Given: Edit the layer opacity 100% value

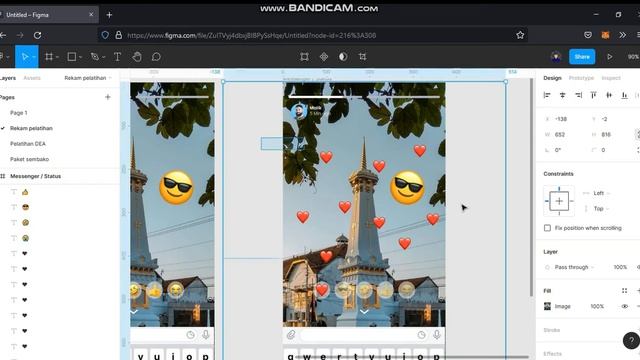Looking at the screenshot, I should pos(620,267).
